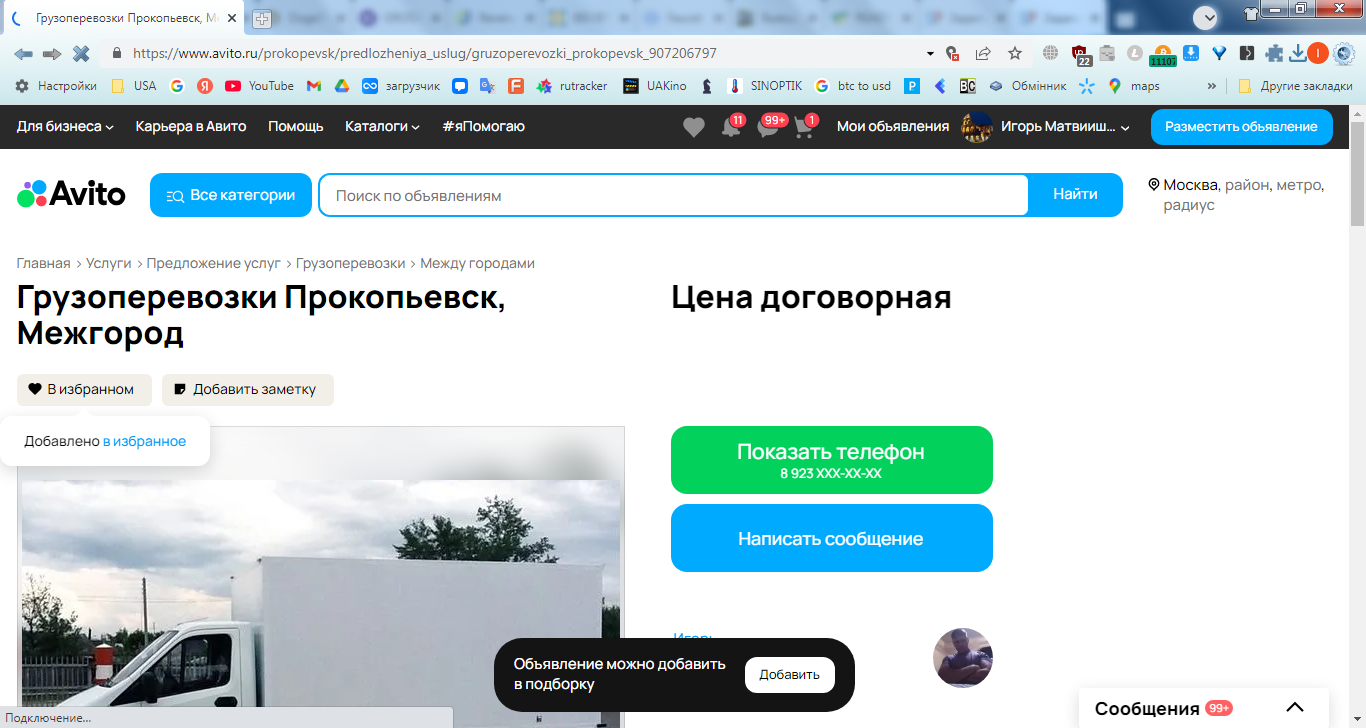1366x728 pixels.
Task: Open the tab search dropdown arrow
Action: click(x=1206, y=17)
